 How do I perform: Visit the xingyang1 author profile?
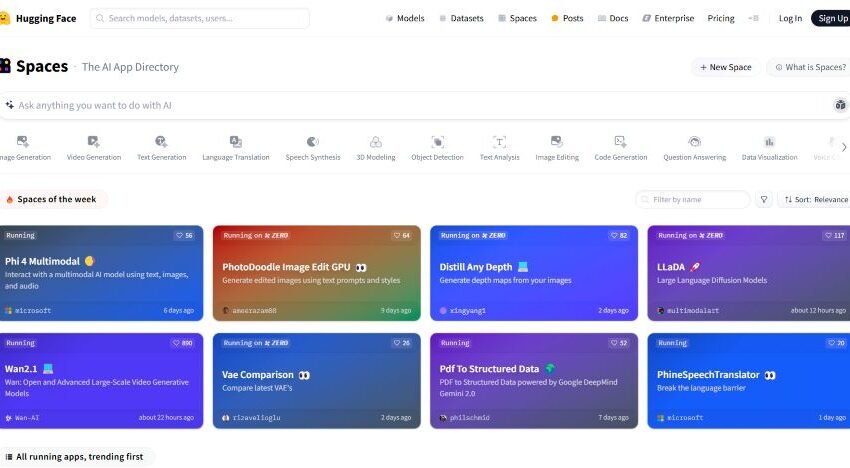(463, 311)
